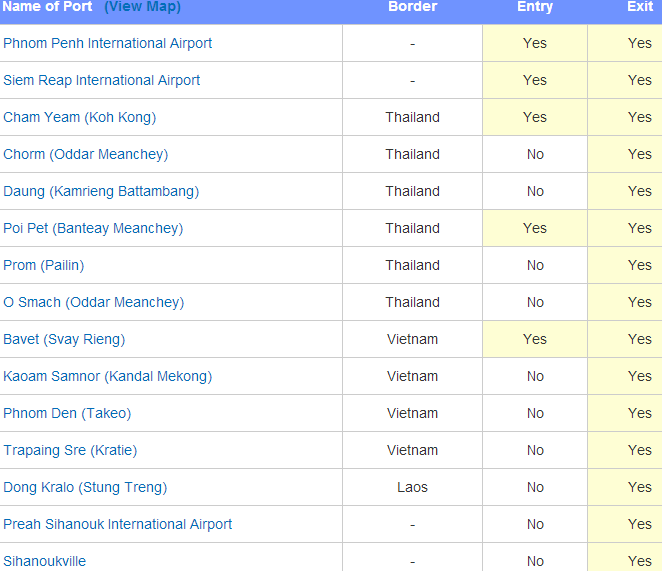
Task: Click the Entry column header
Action: pyautogui.click(x=534, y=6)
